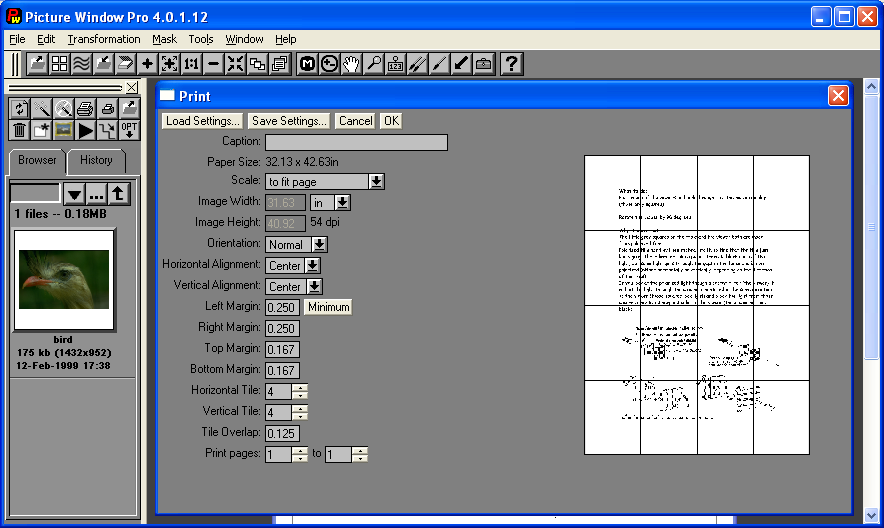Image resolution: width=884 pixels, height=528 pixels.
Task: Click the plus zoom in toolbar icon
Action: (x=147, y=64)
